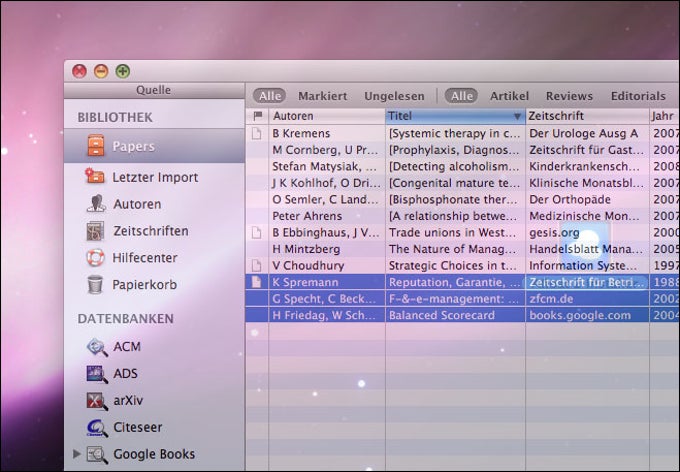This screenshot has width=680, height=472.
Task: Click title 'F-&-e-management: …'
Action: coord(455,298)
